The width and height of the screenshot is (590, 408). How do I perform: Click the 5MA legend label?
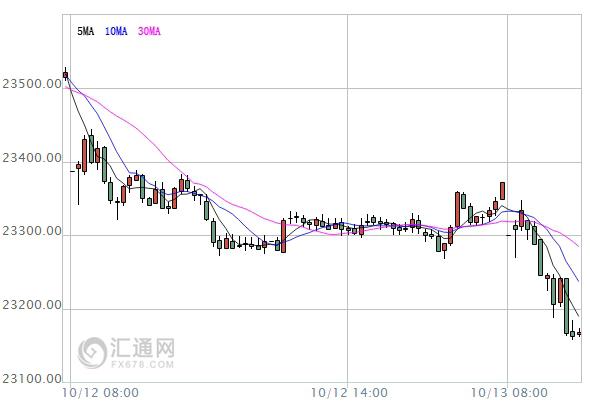coord(85,31)
